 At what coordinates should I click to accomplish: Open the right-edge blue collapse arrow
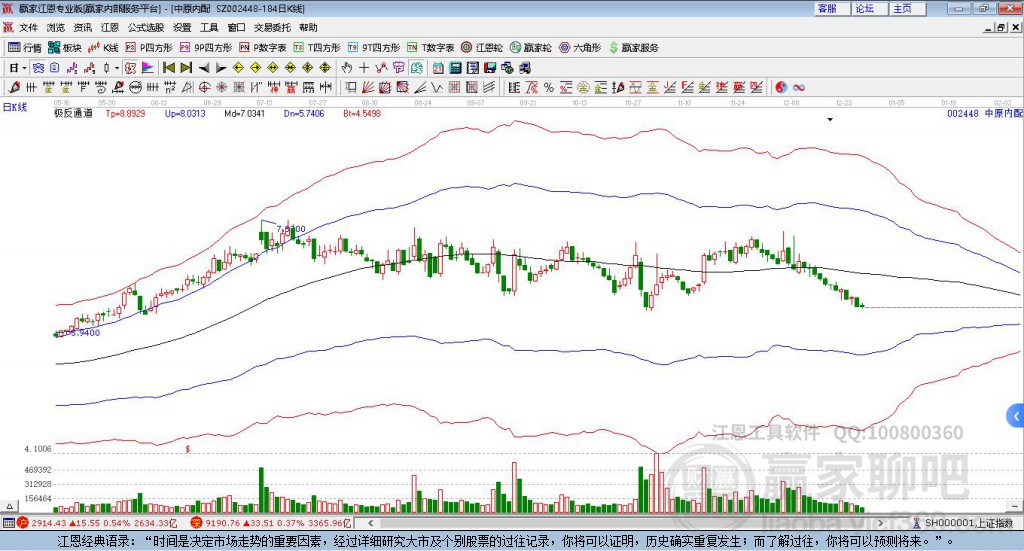click(x=1016, y=416)
